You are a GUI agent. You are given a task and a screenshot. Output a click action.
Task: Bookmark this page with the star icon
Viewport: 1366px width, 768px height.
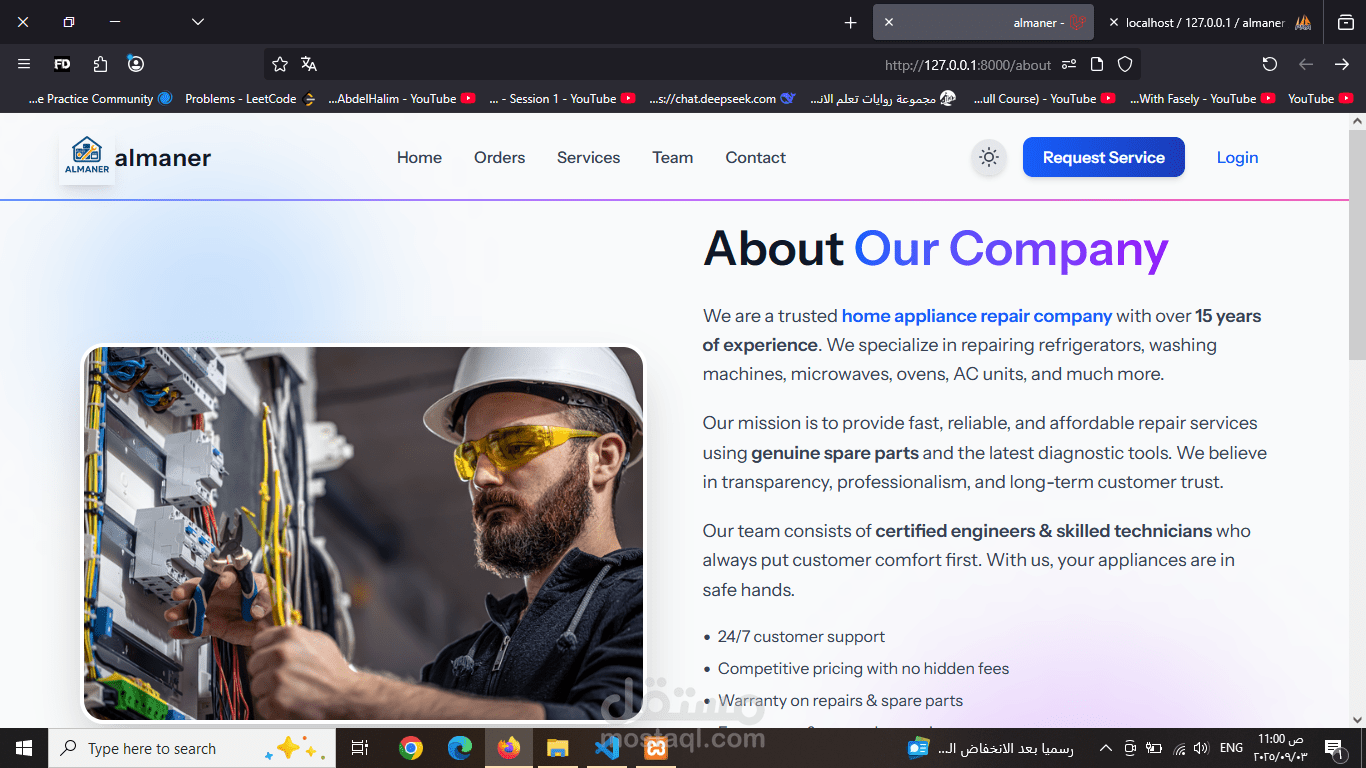pos(280,64)
